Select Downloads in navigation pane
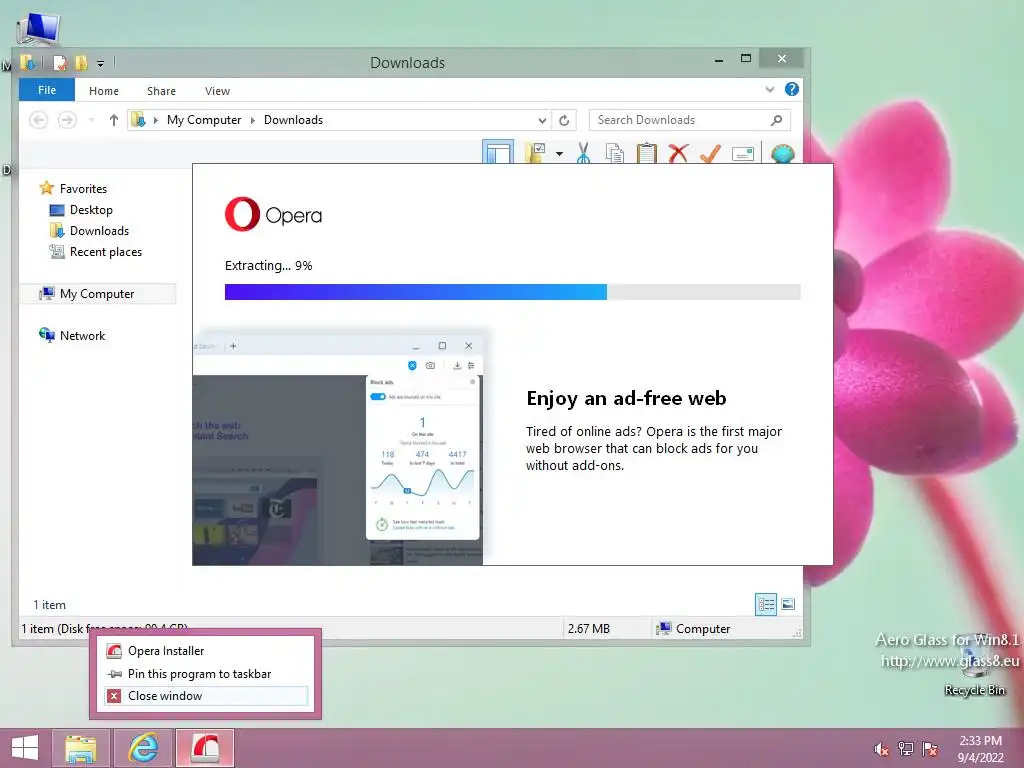 coord(99,231)
